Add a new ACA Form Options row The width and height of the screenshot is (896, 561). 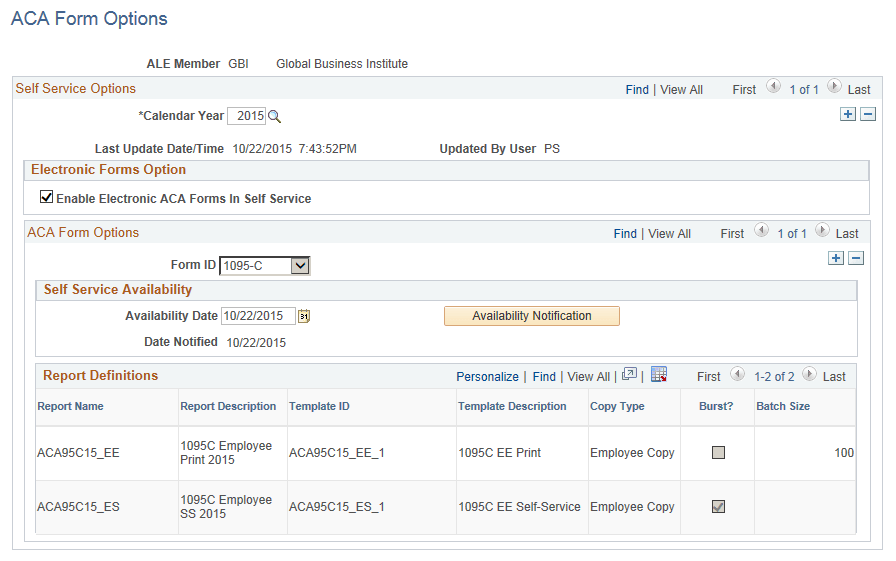click(x=836, y=258)
